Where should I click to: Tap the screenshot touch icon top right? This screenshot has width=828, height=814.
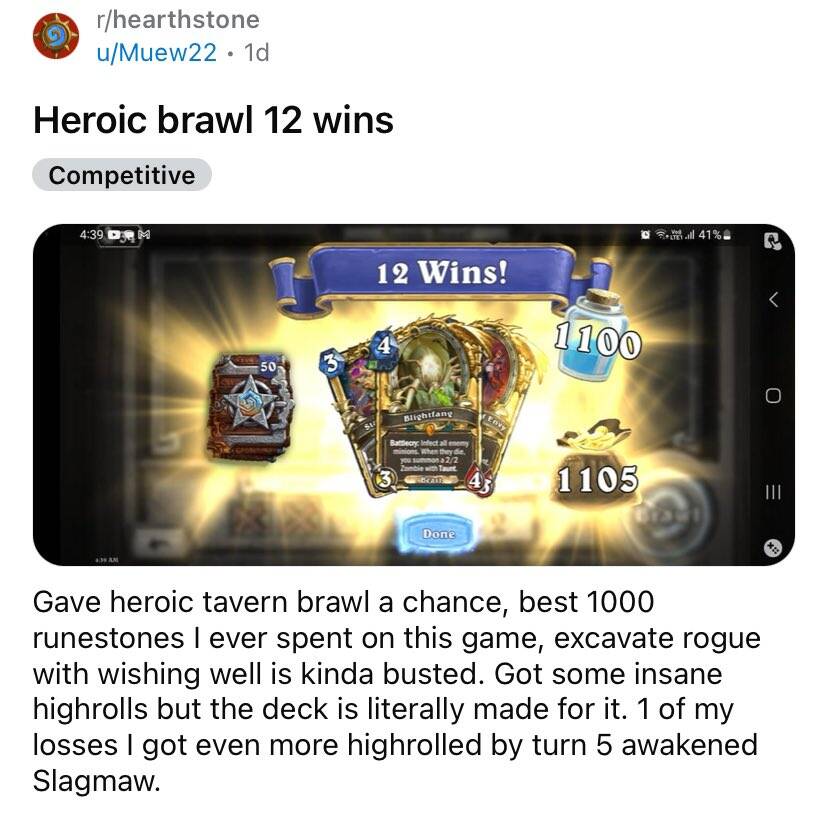click(773, 241)
